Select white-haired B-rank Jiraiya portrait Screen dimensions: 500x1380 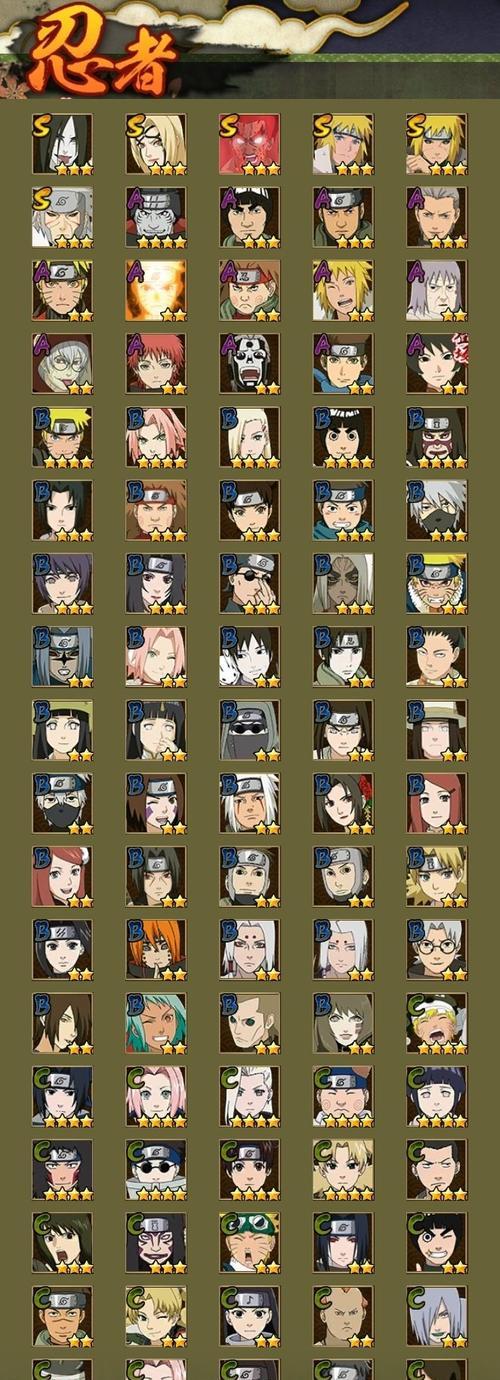[x=249, y=803]
